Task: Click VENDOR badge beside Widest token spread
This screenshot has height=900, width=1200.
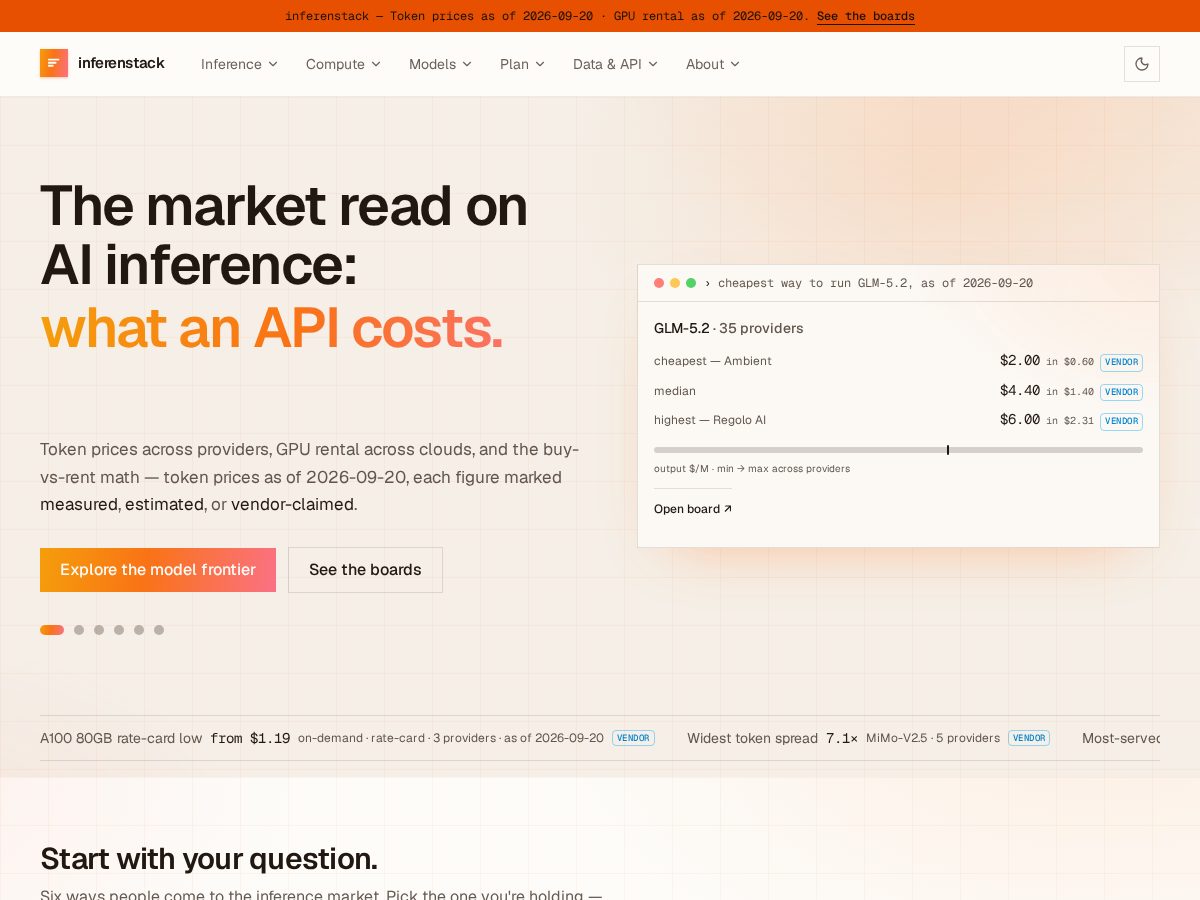Action: click(x=1029, y=738)
